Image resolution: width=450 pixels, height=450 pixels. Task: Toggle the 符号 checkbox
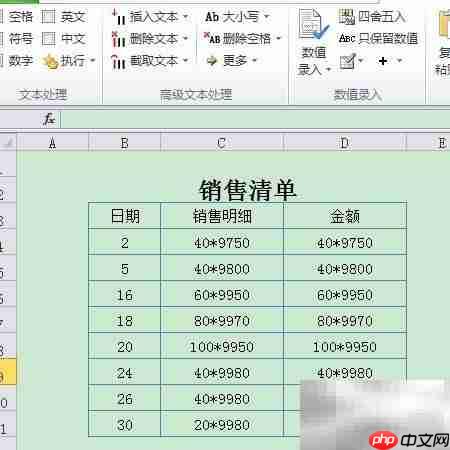[x=1, y=39]
